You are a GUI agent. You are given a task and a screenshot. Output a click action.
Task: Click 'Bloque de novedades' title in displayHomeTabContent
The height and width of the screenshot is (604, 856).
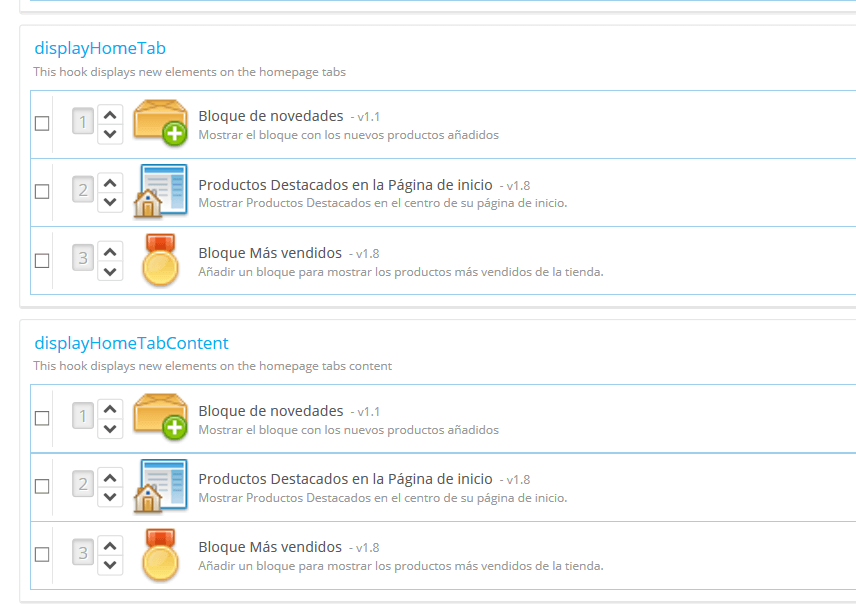pos(271,411)
